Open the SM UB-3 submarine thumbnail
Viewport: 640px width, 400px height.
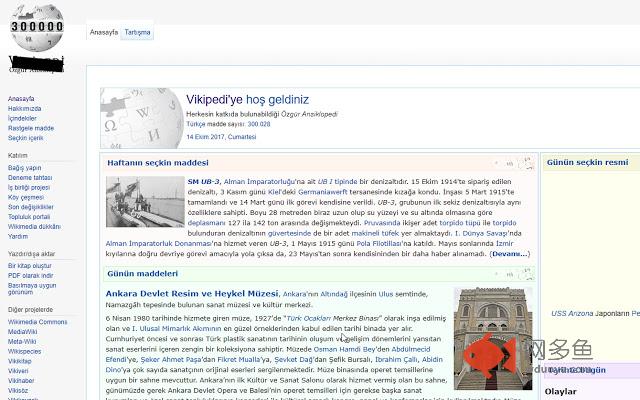pos(145,202)
